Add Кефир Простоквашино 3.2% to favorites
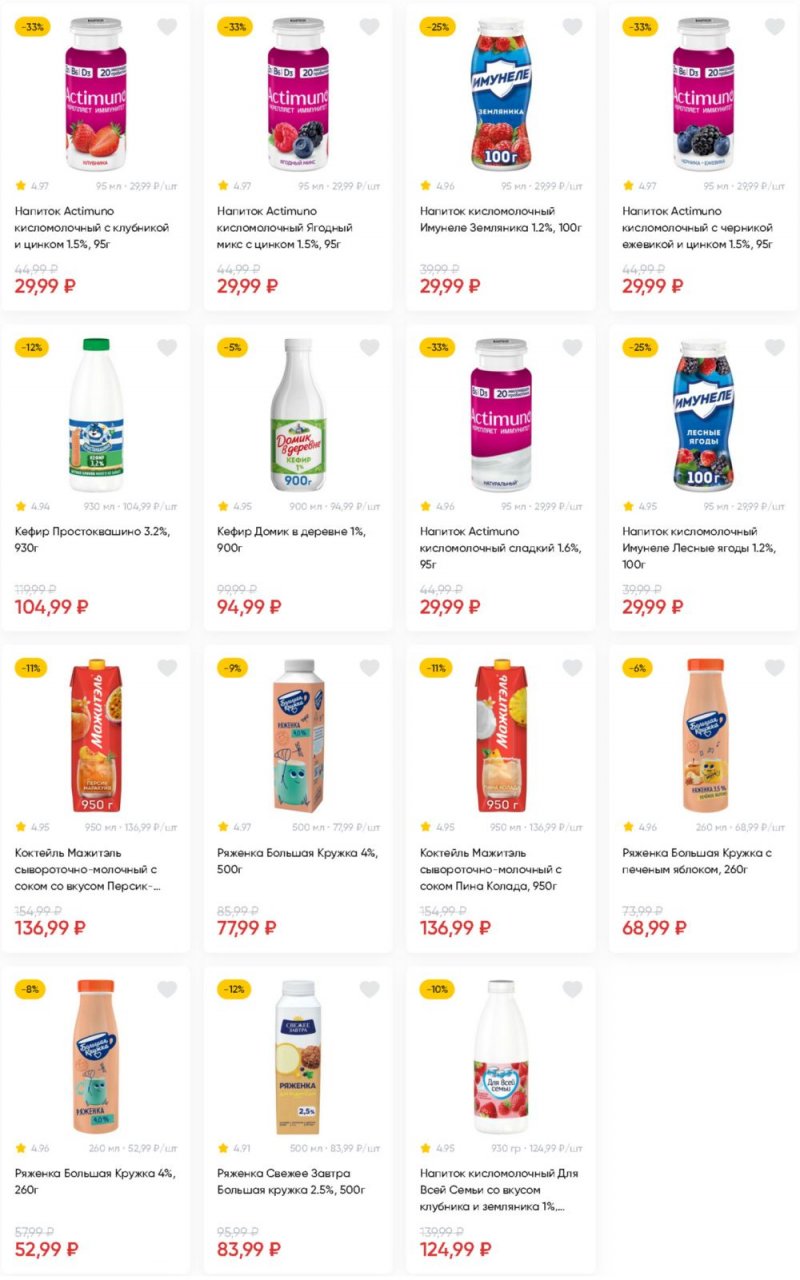Screen dimensions: 800x1280 pos(167,348)
